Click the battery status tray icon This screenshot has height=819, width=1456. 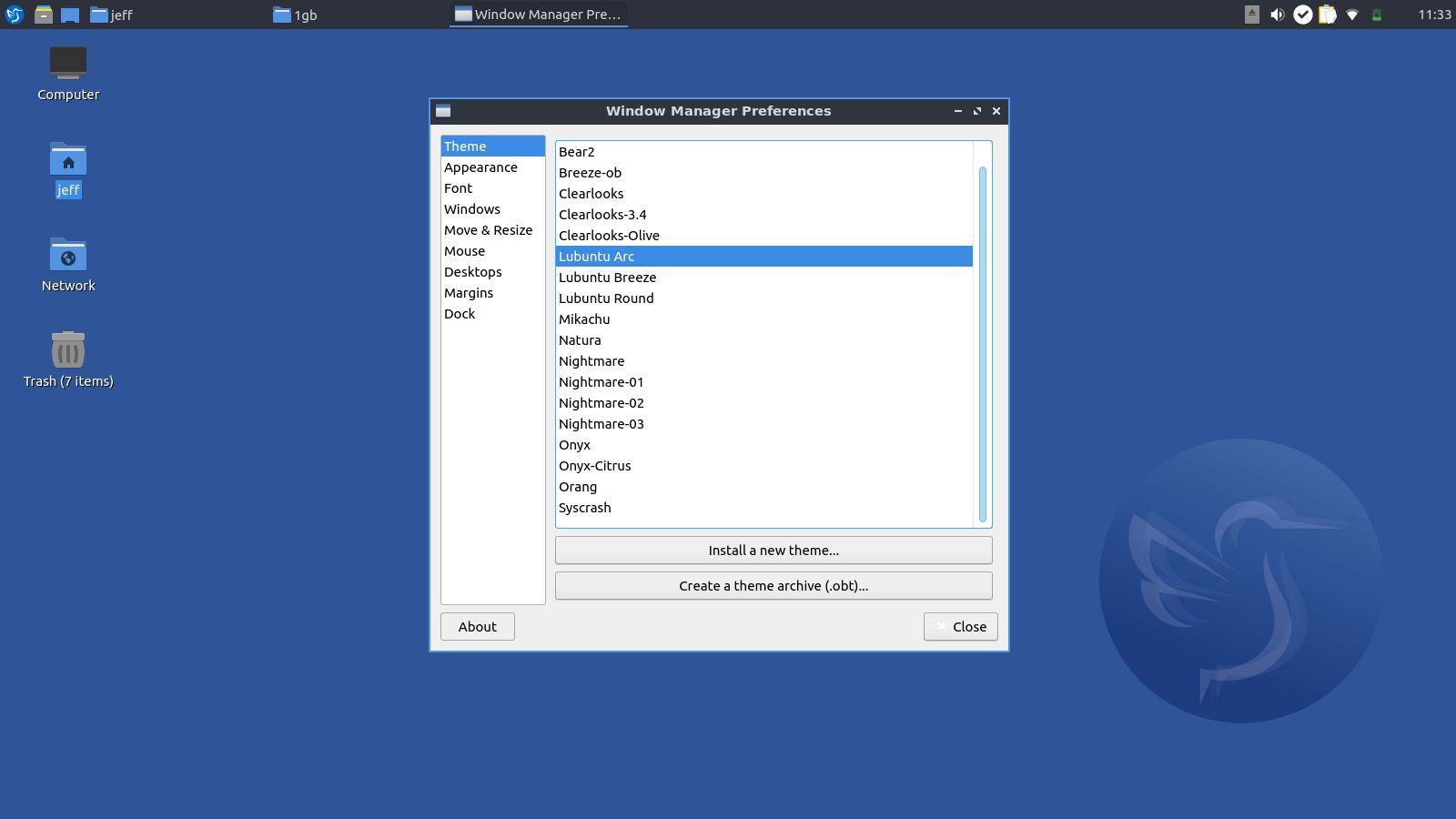(1377, 15)
